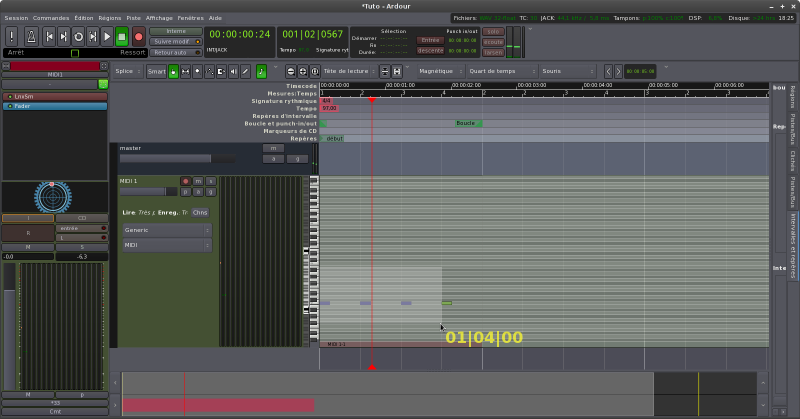This screenshot has height=419, width=800.
Task: Open the Magnétique snap mode dropdown
Action: coord(440,71)
